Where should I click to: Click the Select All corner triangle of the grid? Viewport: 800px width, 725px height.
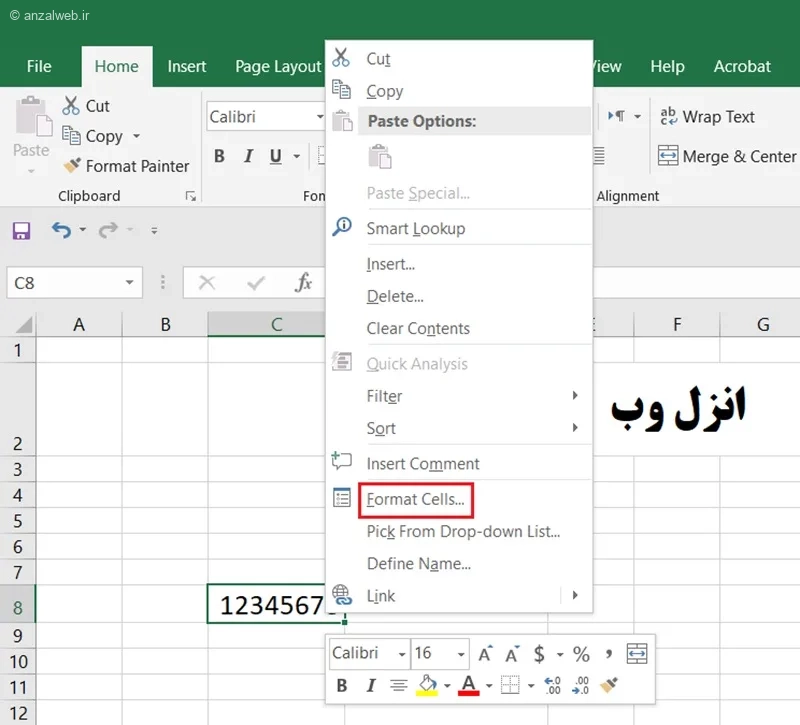(x=23, y=324)
